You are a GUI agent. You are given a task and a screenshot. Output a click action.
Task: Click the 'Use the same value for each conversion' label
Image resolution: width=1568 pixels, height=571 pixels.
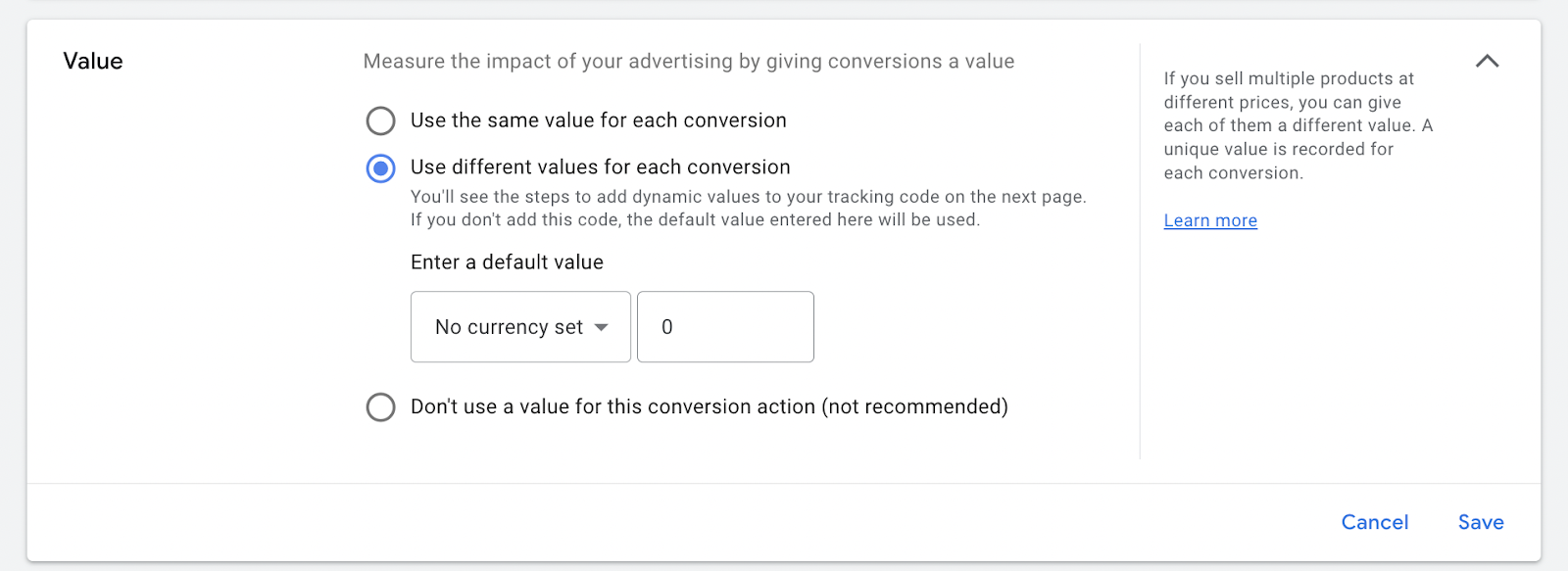coord(598,120)
